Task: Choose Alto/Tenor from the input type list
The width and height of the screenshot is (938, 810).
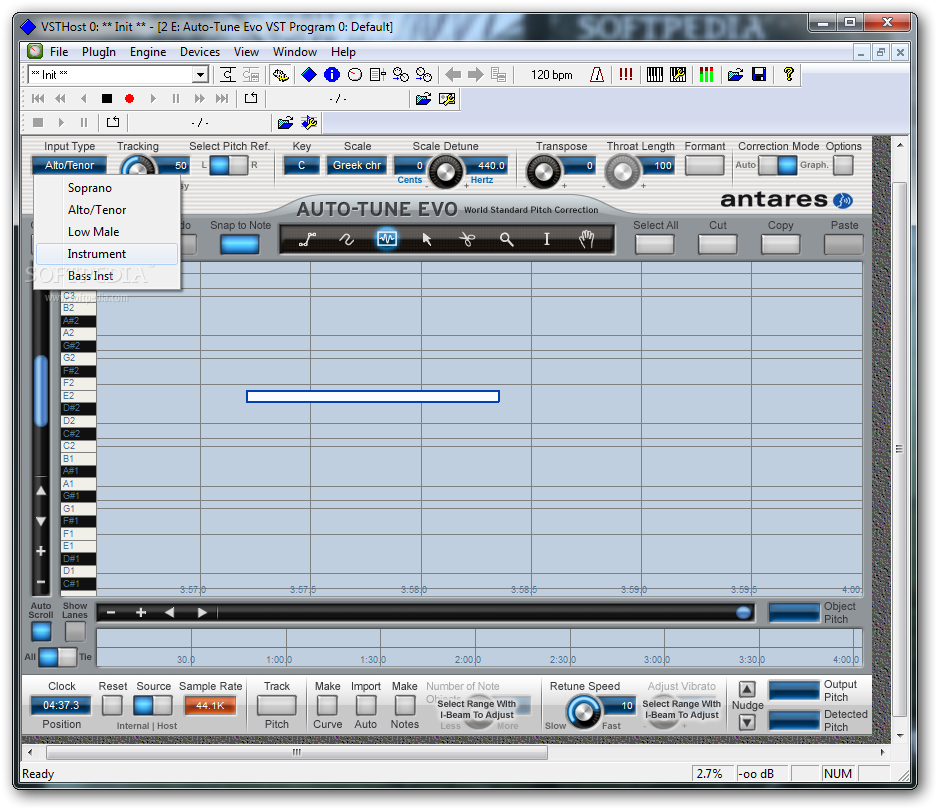Action: tap(107, 210)
